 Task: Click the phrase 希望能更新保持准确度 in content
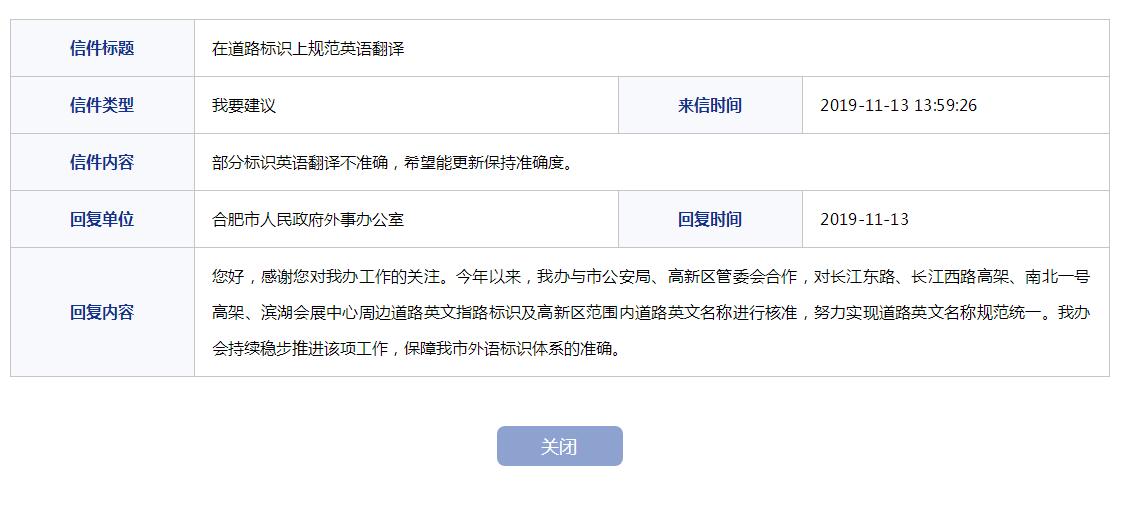coord(484,163)
